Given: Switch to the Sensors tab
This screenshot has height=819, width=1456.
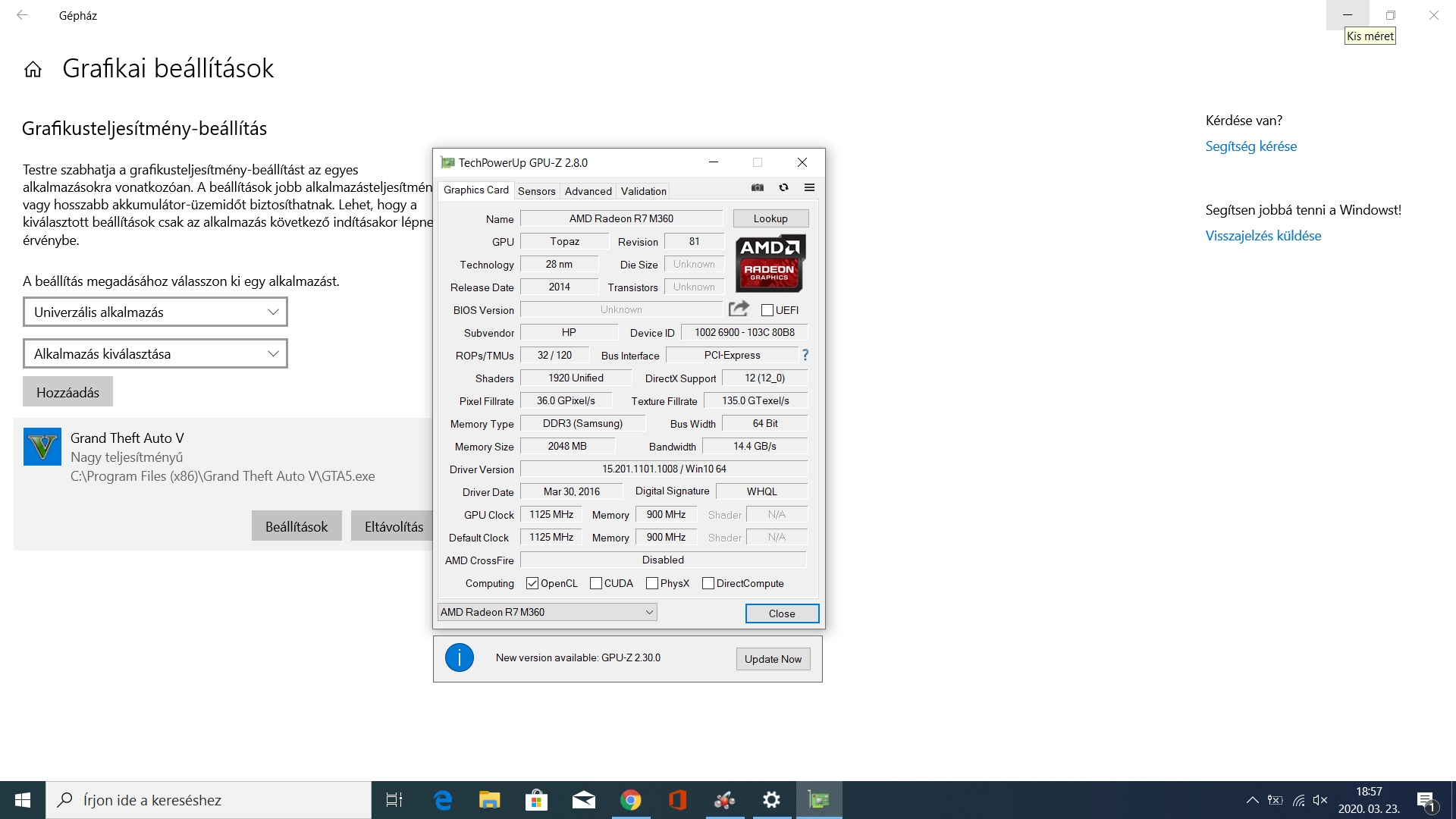Looking at the screenshot, I should pyautogui.click(x=537, y=191).
